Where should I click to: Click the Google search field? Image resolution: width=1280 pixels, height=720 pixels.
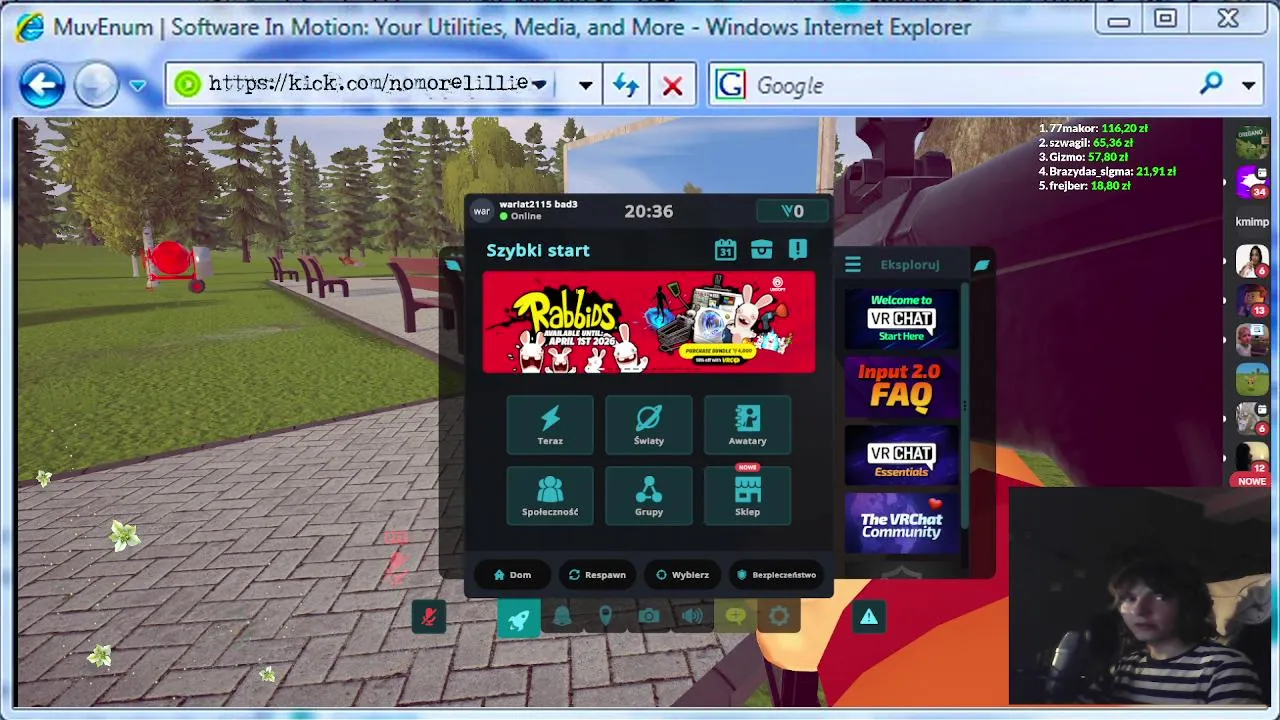pos(970,86)
